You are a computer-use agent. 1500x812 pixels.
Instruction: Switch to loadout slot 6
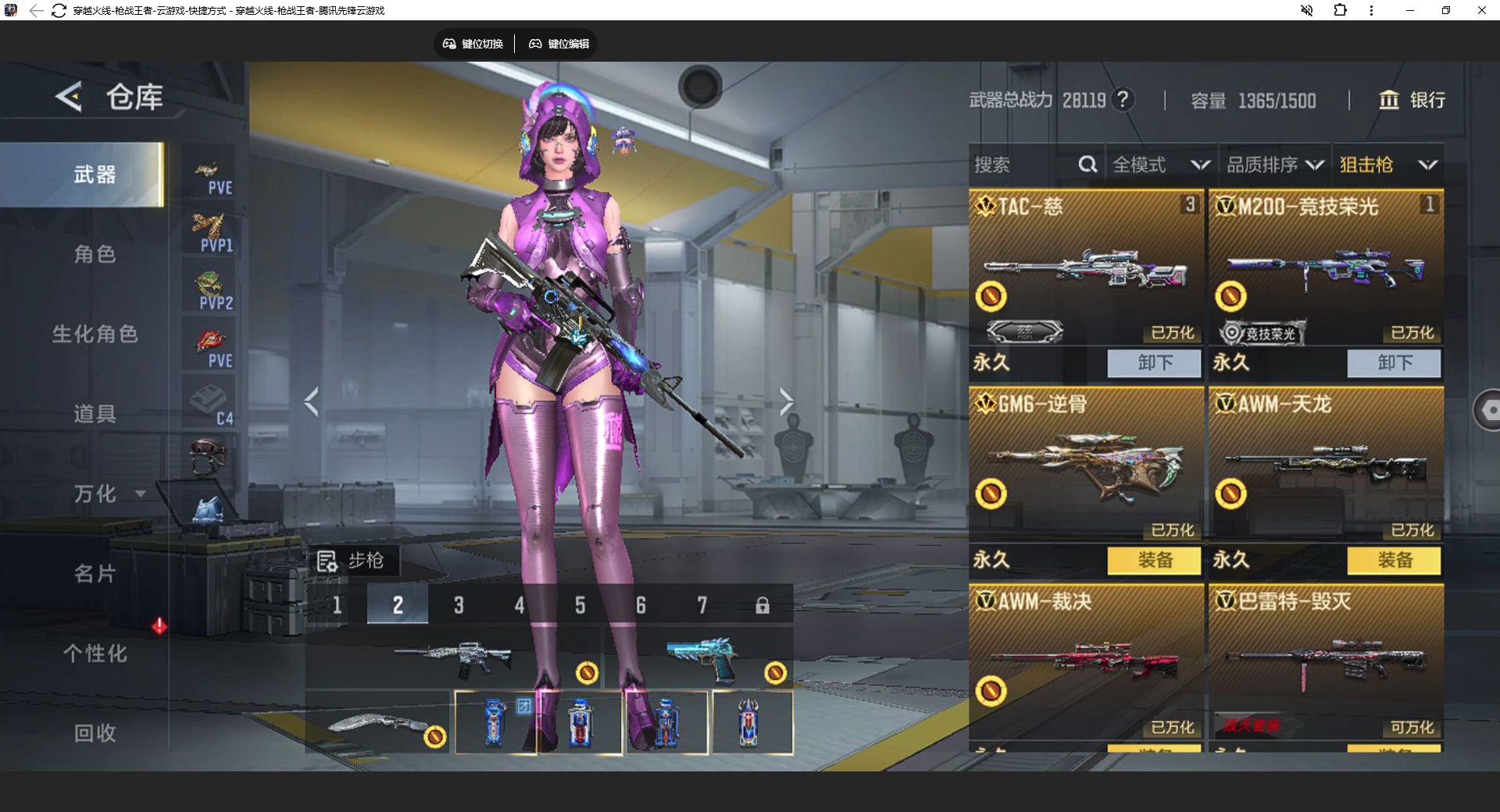(641, 605)
